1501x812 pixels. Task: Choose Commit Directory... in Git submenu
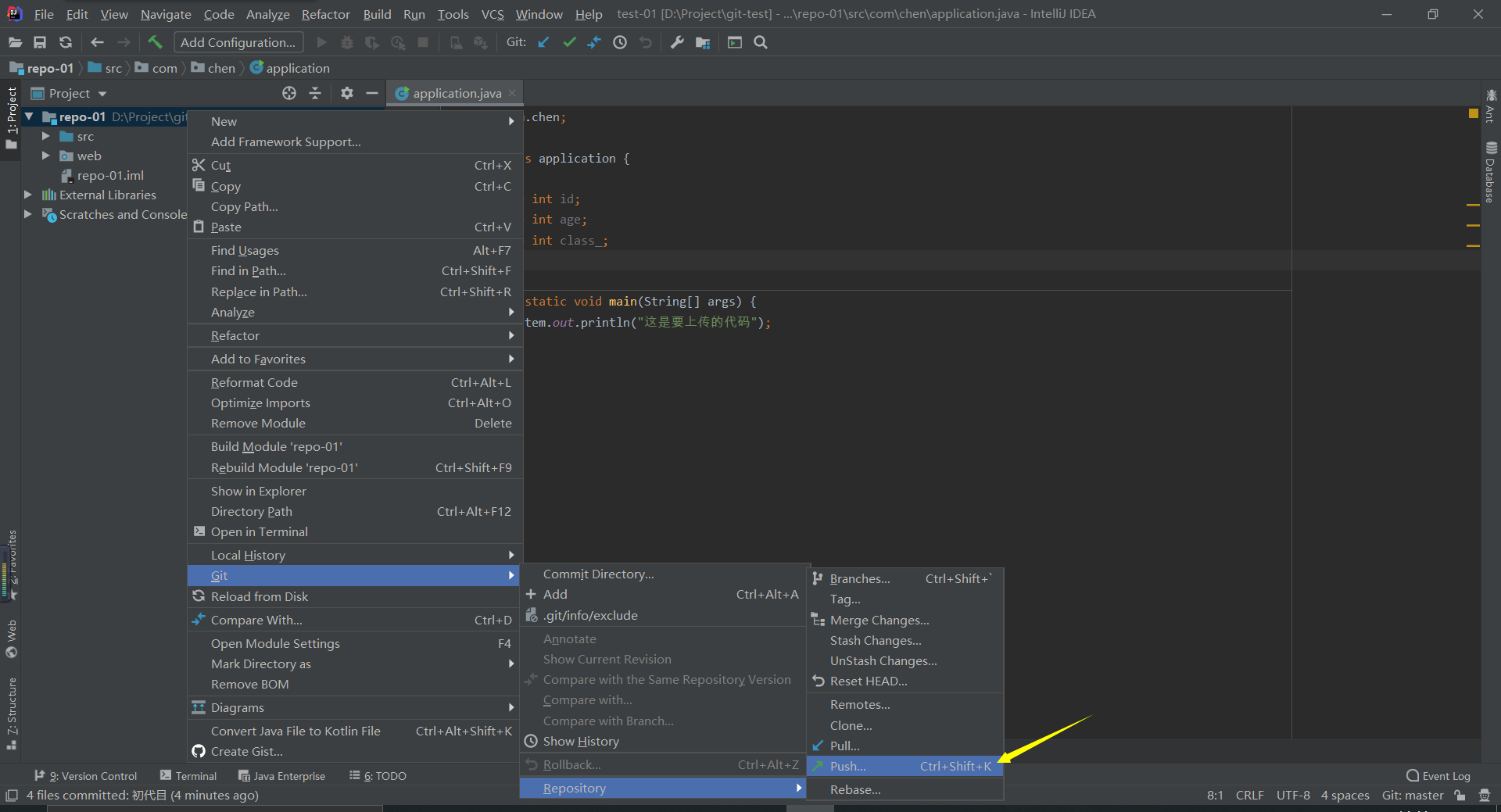coord(663,574)
